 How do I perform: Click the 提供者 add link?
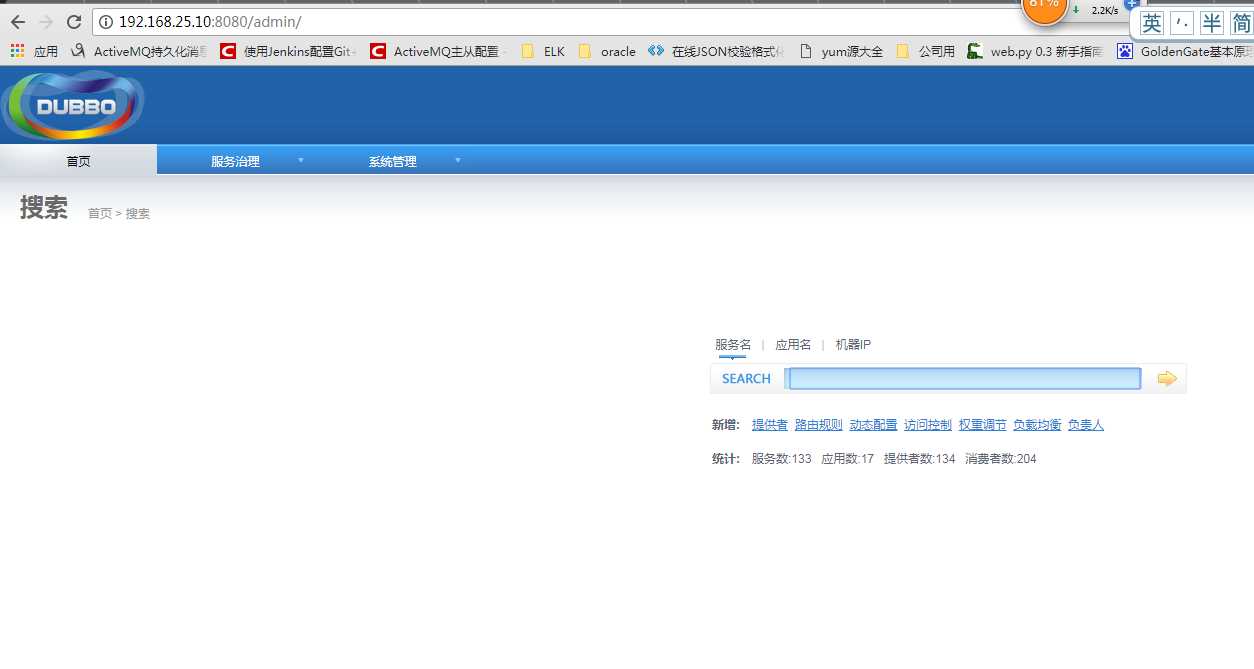click(x=769, y=425)
